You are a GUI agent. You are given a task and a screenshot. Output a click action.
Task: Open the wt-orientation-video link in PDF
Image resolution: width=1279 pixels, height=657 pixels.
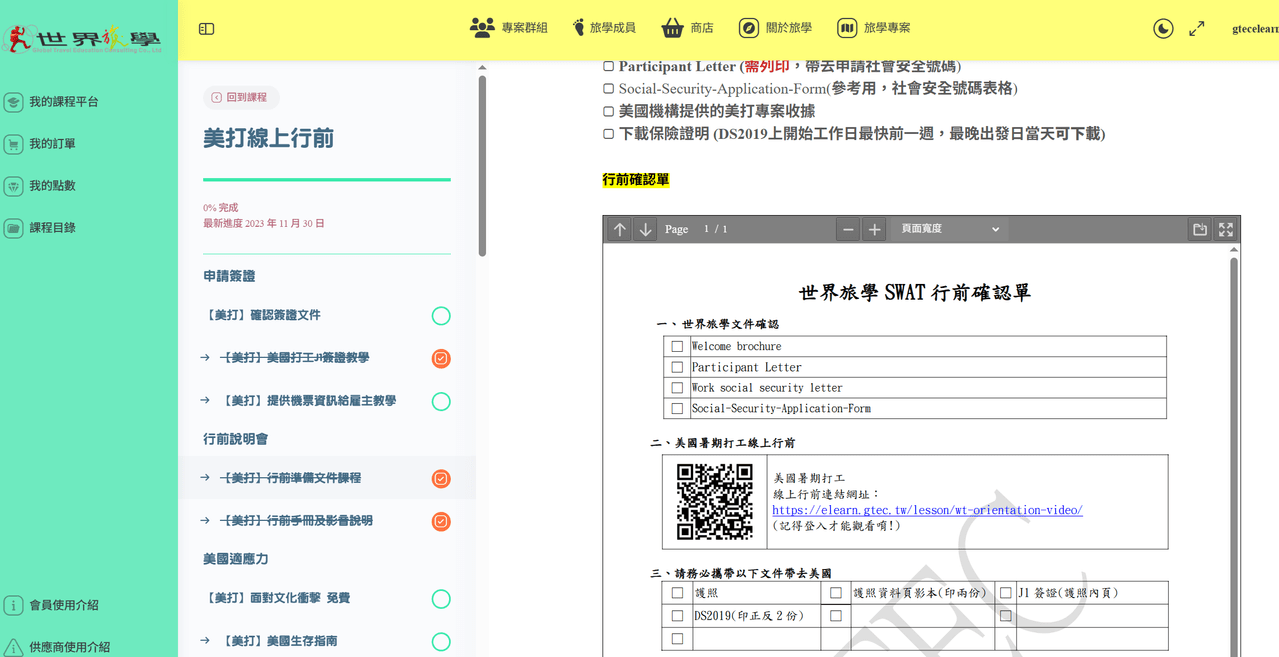927,510
